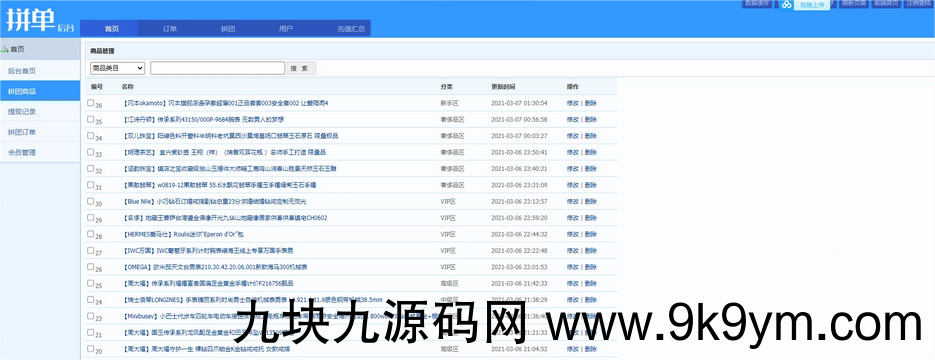The image size is (935, 360).
Task: Go to the 用户 top tab
Action: (x=286, y=29)
